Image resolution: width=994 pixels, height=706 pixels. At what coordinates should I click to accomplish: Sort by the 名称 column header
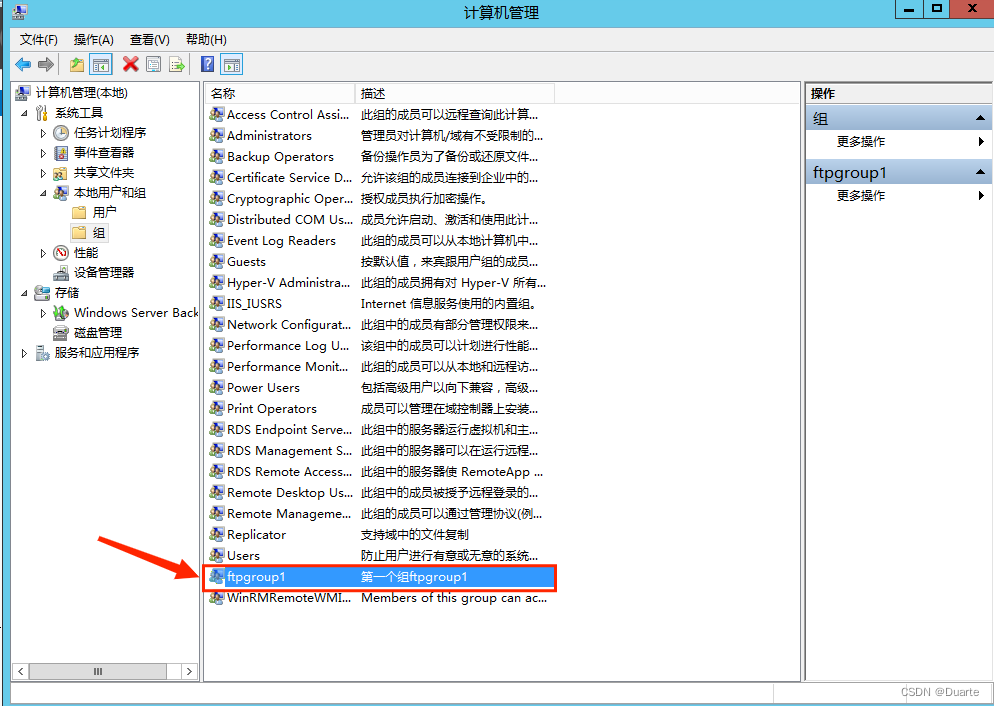[280, 94]
